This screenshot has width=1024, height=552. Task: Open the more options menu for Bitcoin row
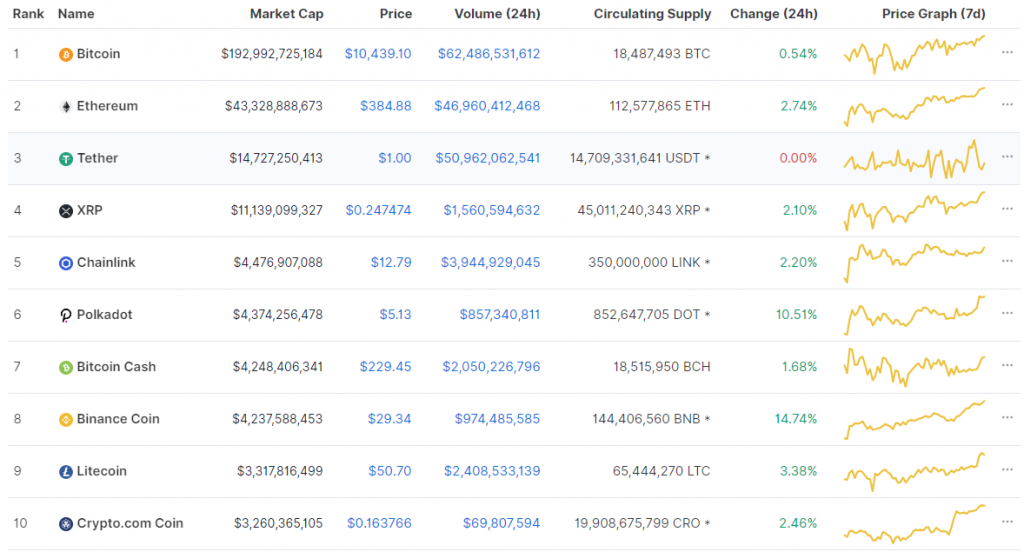(1007, 52)
